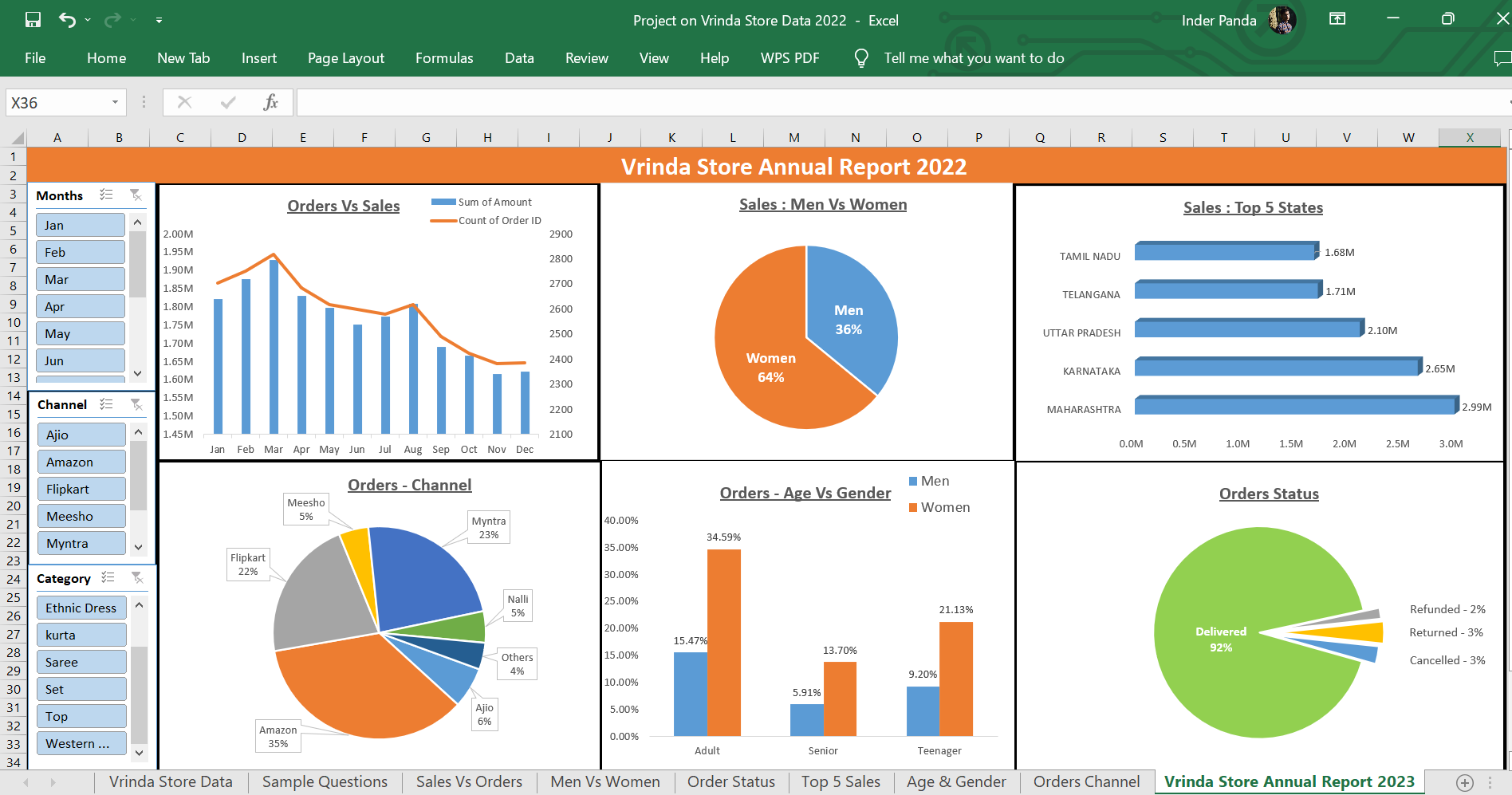Undo the last action
Image resolution: width=1512 pixels, height=795 pixels.
(68, 20)
